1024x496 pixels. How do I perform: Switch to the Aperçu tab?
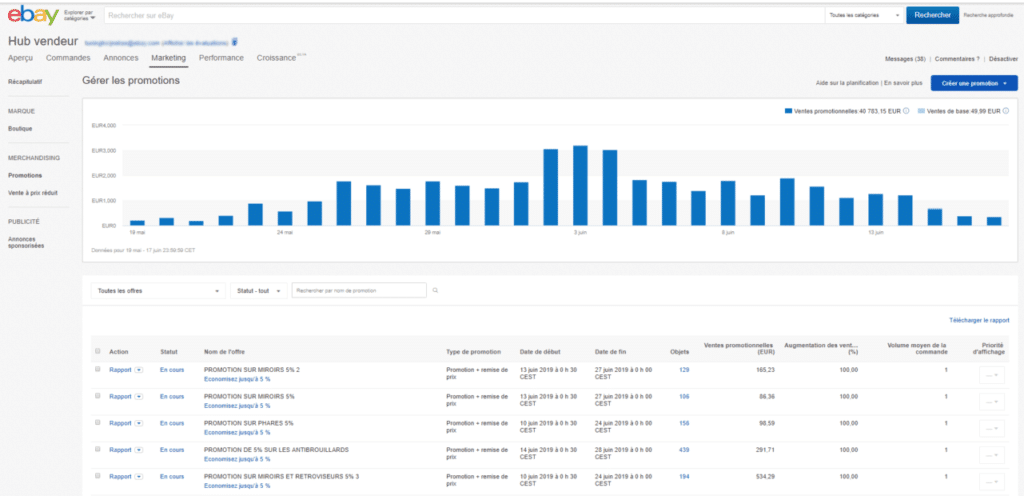pos(20,58)
